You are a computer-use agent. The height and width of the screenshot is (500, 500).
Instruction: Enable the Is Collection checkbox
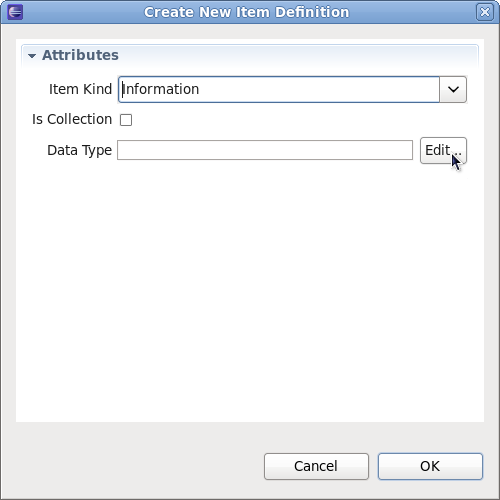126,120
